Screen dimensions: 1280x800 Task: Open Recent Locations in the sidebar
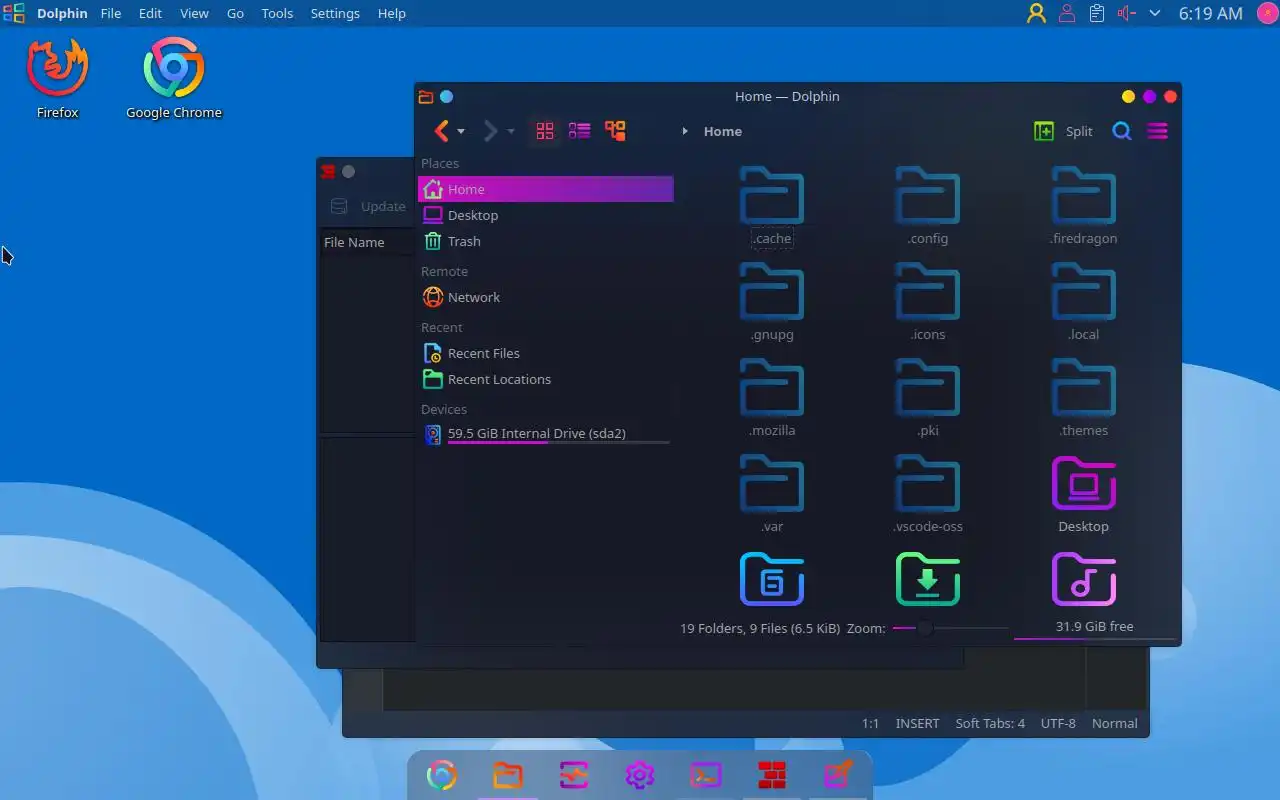(x=546, y=379)
